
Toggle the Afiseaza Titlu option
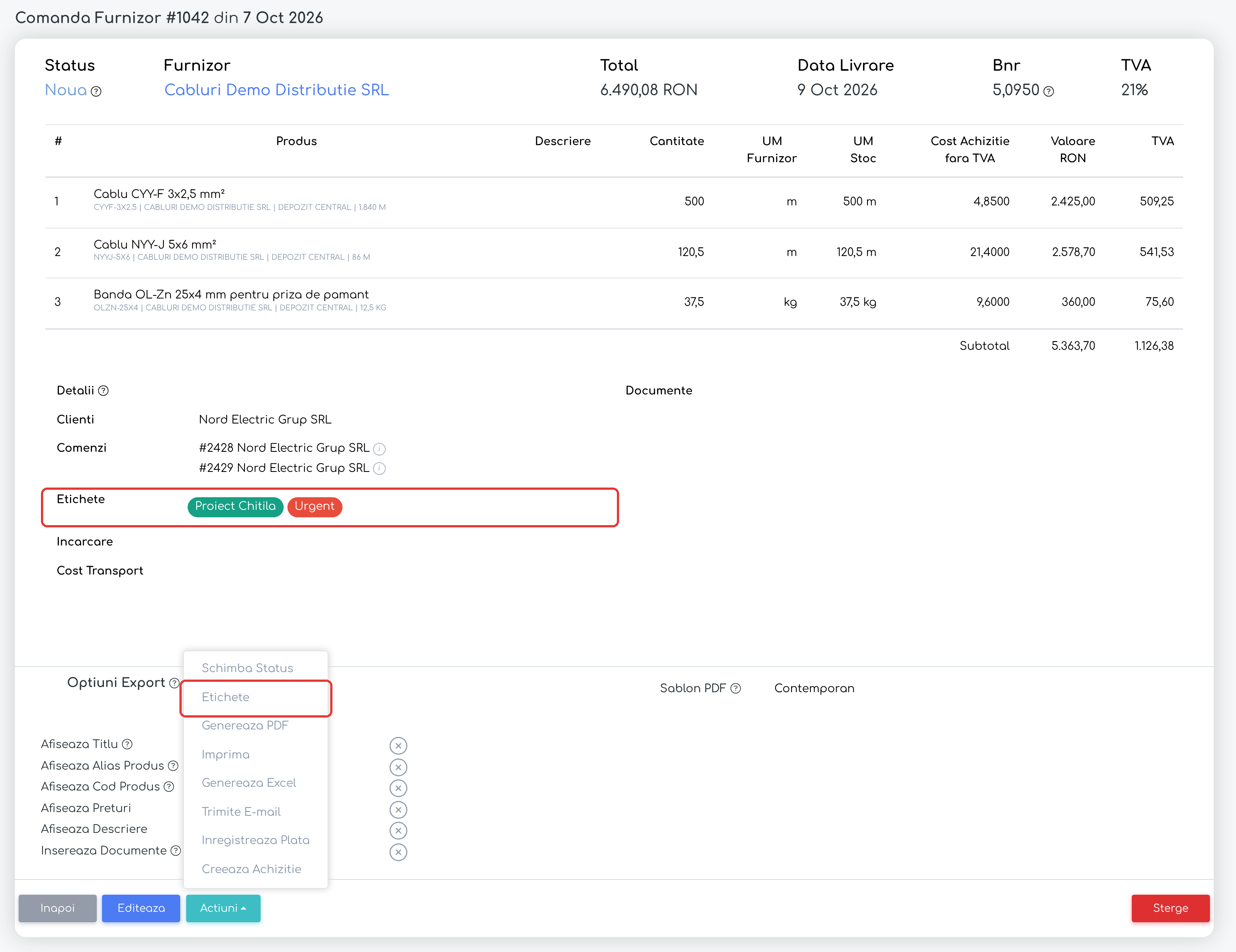pos(398,746)
